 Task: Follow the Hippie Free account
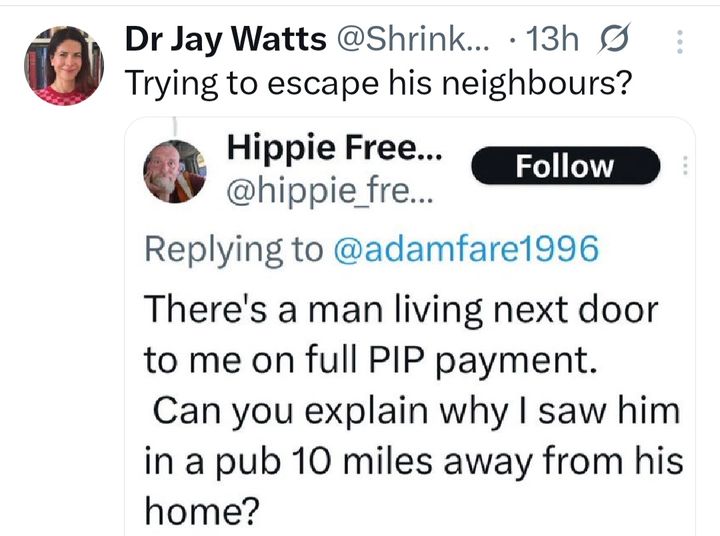[x=566, y=166]
